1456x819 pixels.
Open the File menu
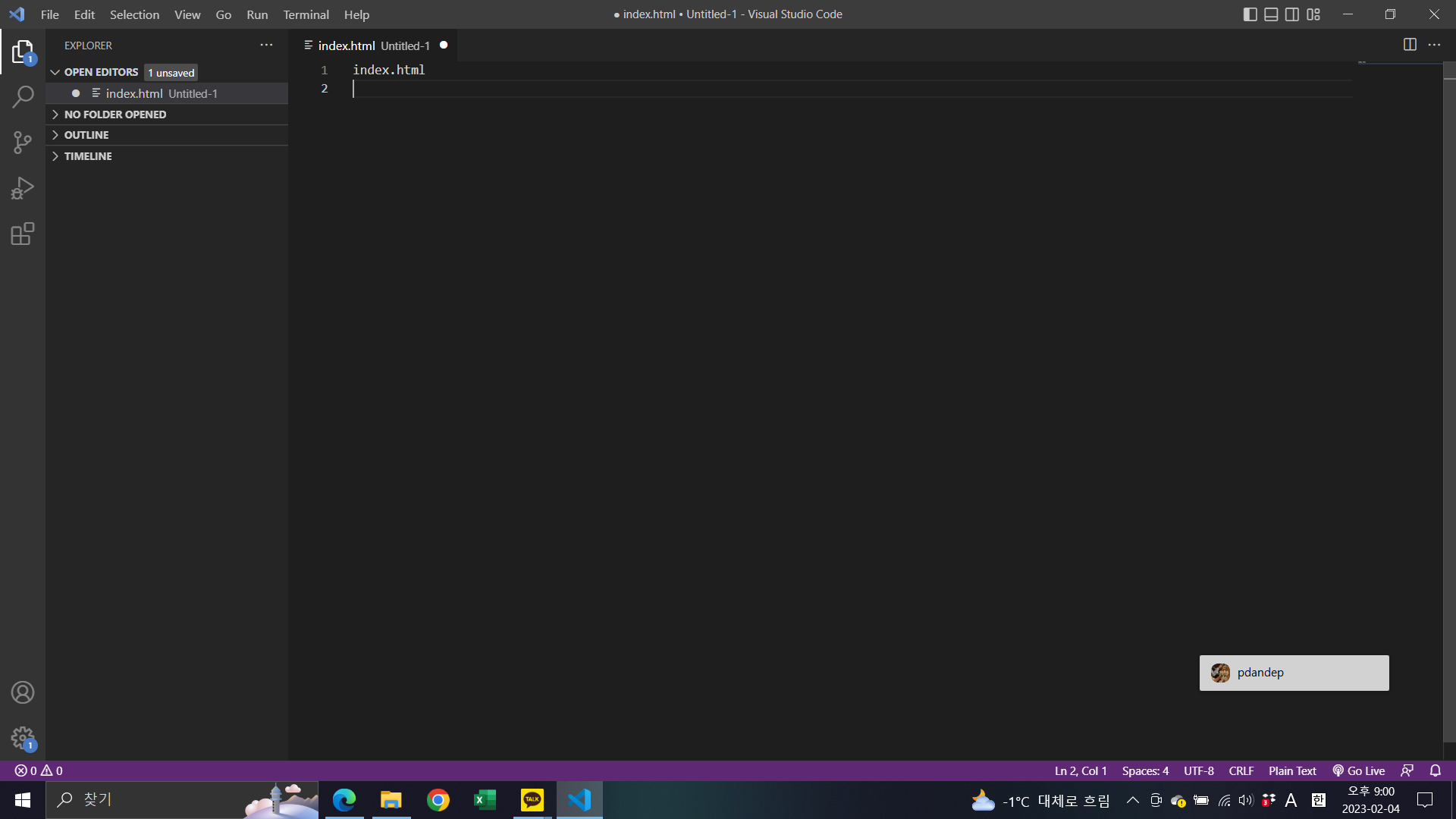[50, 14]
